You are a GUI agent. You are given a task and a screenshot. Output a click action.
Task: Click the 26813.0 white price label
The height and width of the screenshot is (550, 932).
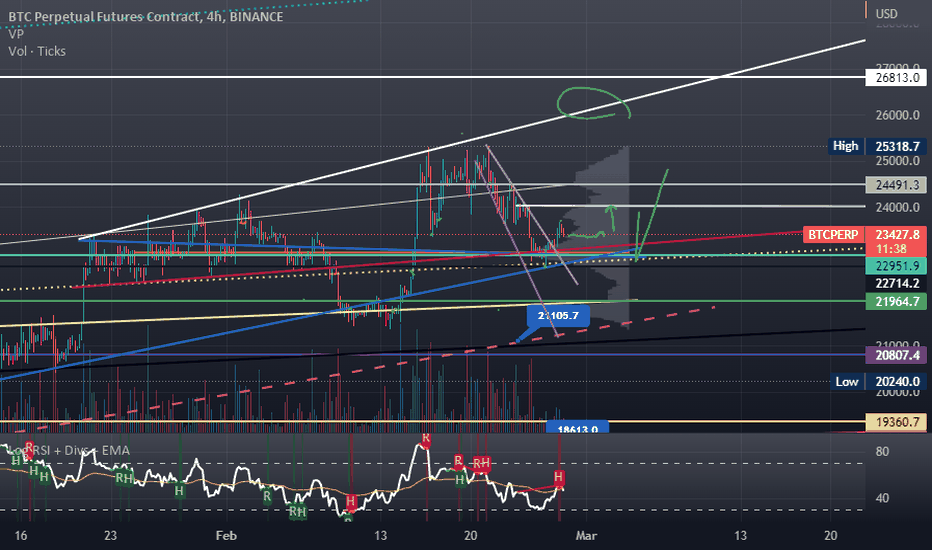(896, 77)
